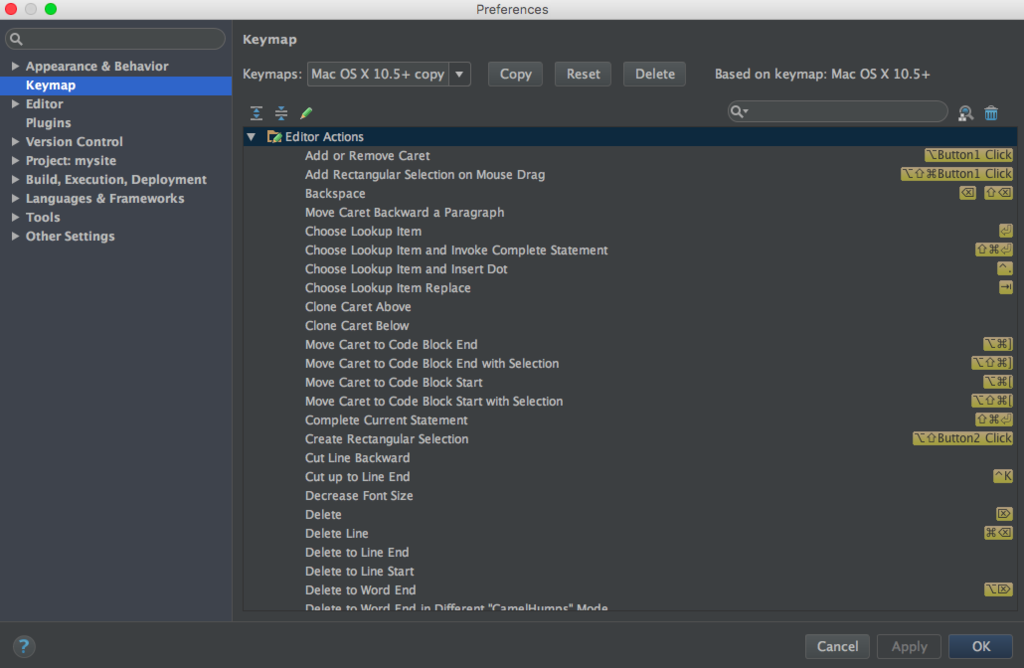This screenshot has width=1024, height=668.
Task: Click the Button2 Click shortcut badge
Action: point(963,438)
